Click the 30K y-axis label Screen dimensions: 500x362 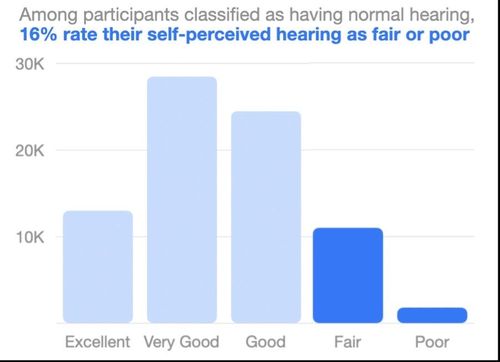[x=30, y=64]
